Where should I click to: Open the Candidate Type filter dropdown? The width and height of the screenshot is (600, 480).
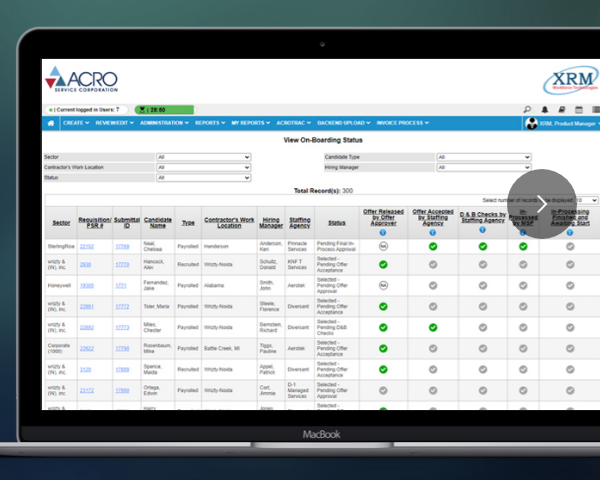pyautogui.click(x=483, y=157)
